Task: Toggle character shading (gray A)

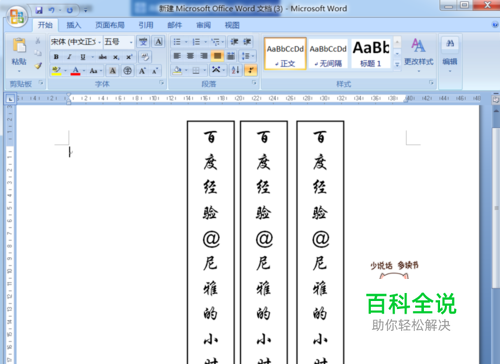Action: tap(112, 70)
